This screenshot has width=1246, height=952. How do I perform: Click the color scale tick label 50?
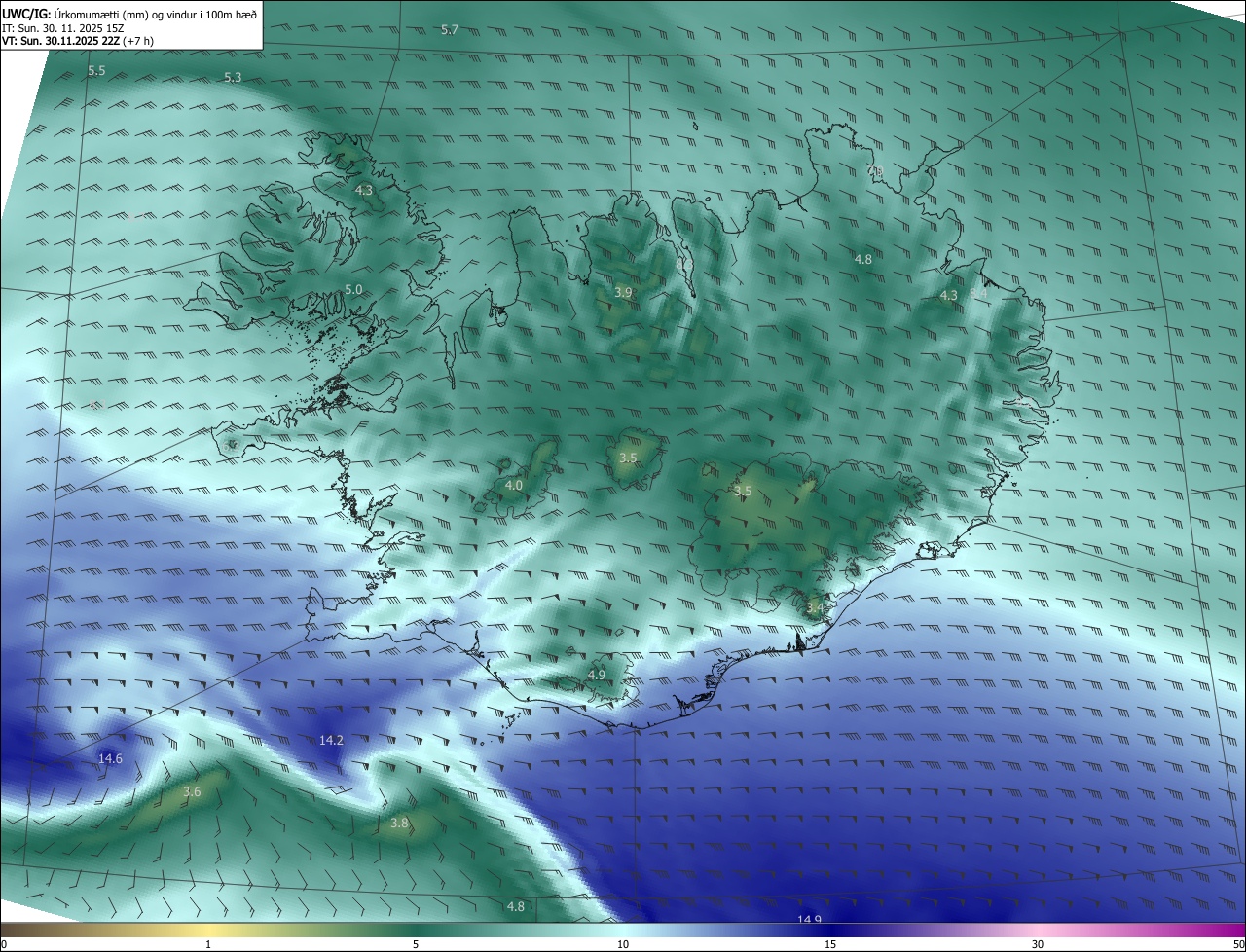(x=1238, y=944)
